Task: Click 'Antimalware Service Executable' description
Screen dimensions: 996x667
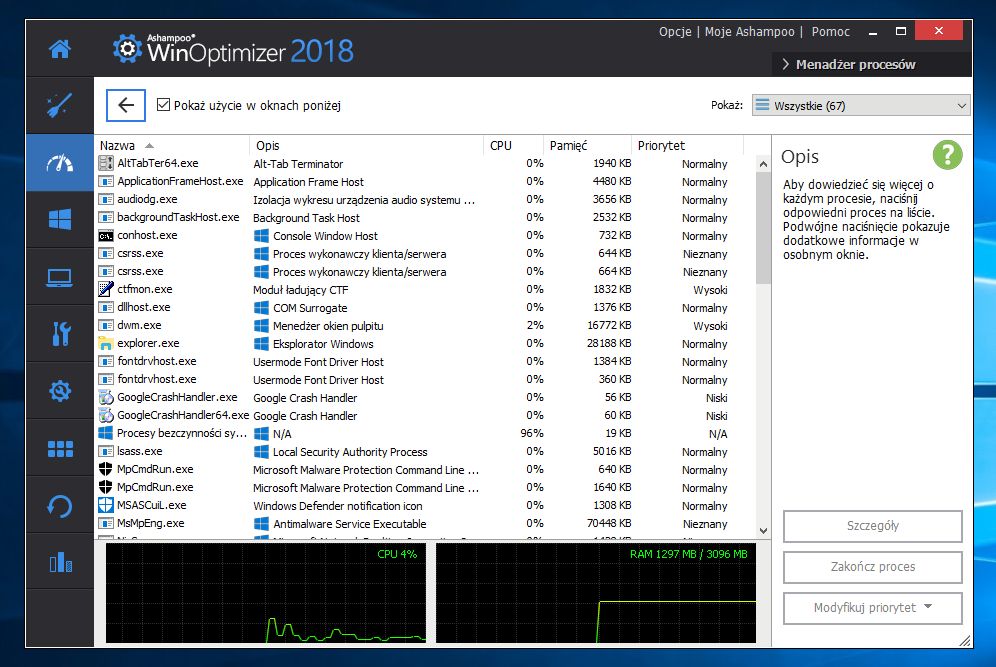Action: 349,524
